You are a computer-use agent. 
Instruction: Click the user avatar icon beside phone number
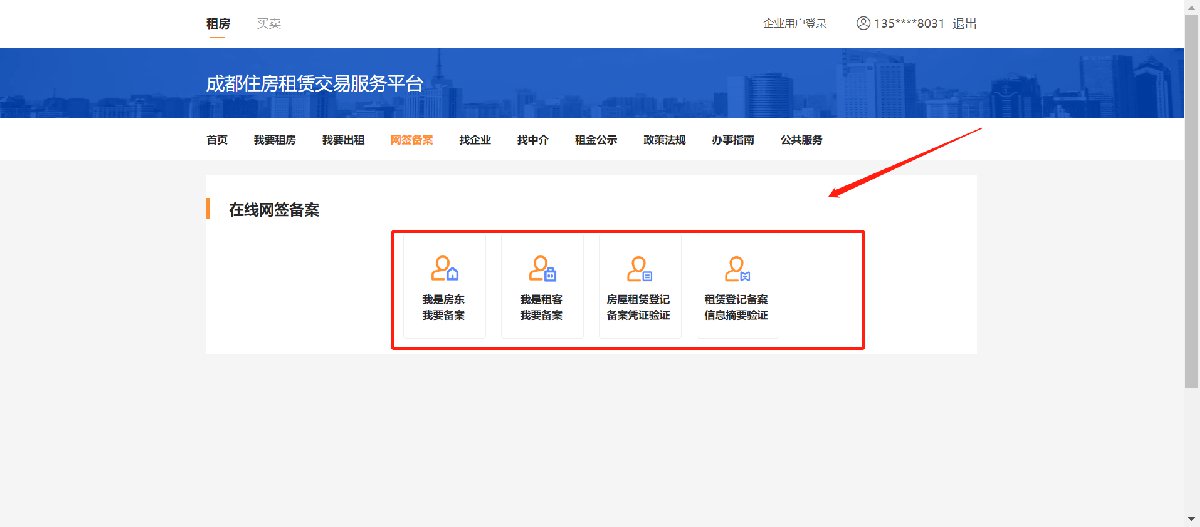(x=863, y=23)
